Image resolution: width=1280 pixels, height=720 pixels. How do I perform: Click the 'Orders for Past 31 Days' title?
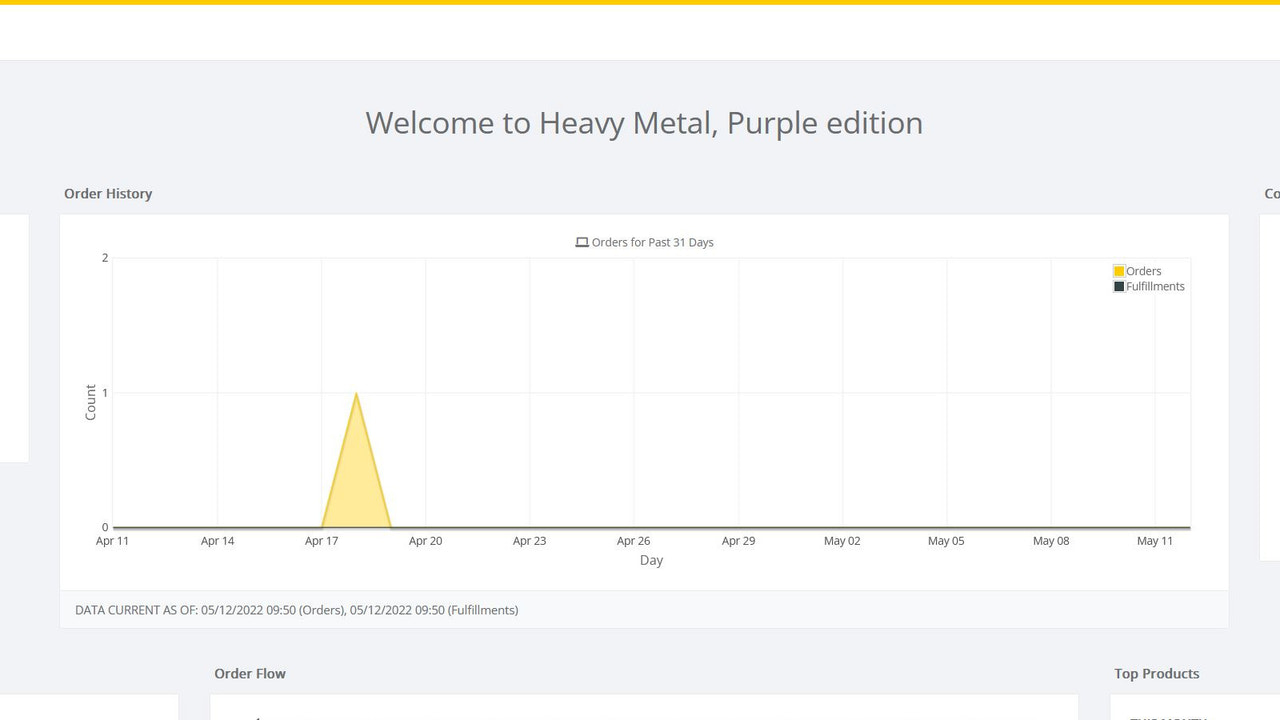tap(652, 242)
